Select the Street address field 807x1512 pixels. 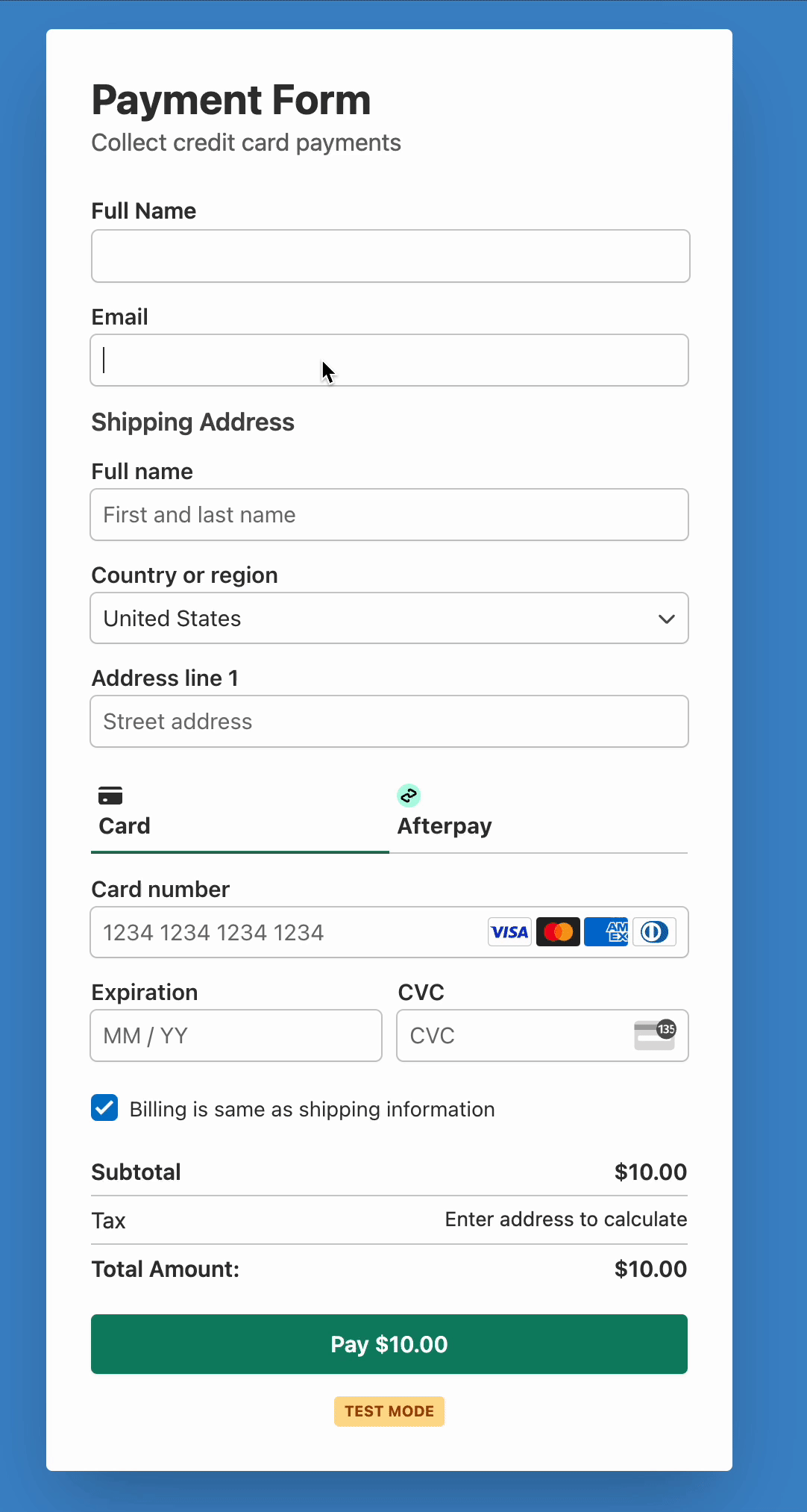[x=389, y=721]
